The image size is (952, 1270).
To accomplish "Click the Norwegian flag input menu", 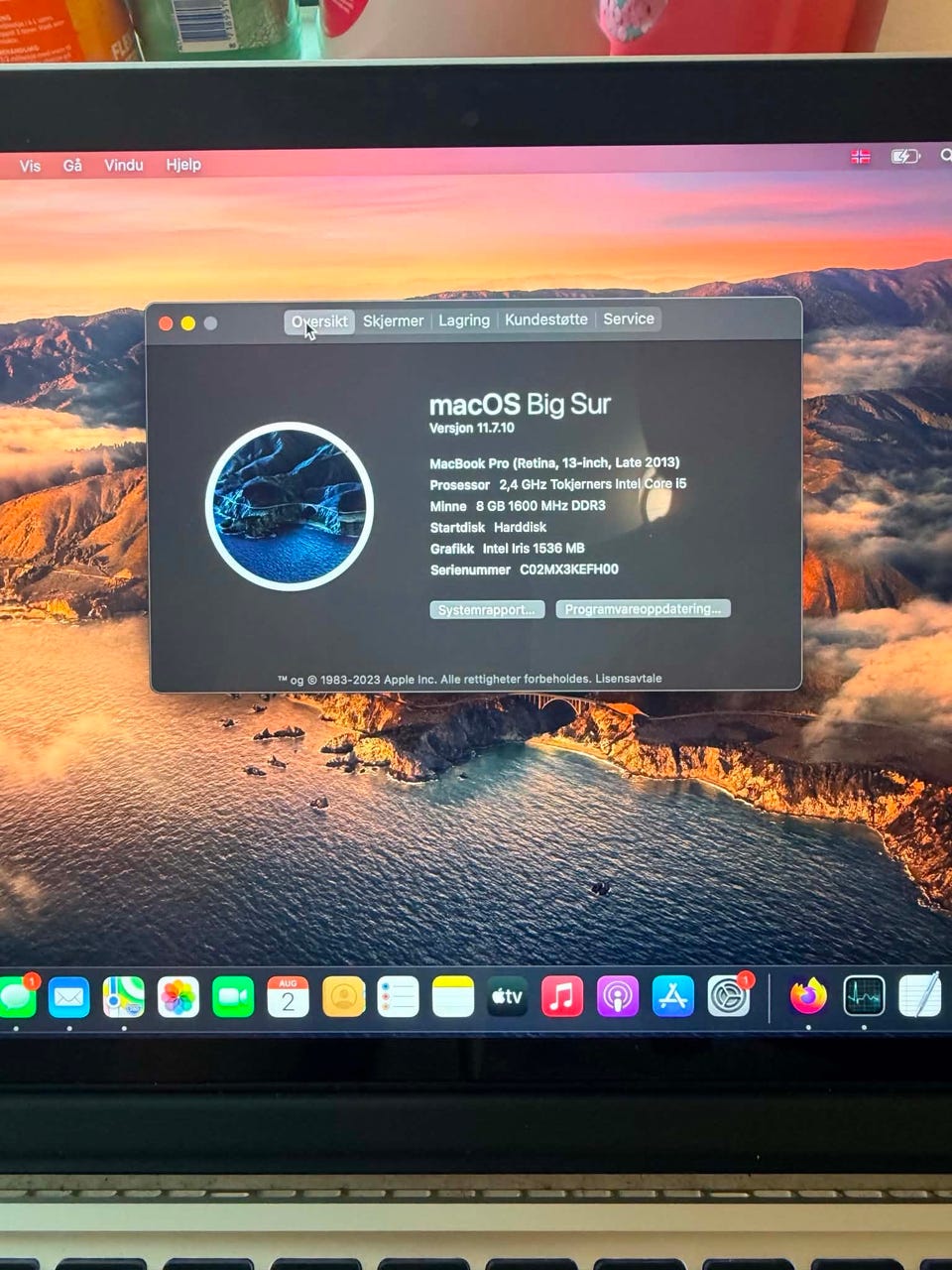I will pos(861,156).
